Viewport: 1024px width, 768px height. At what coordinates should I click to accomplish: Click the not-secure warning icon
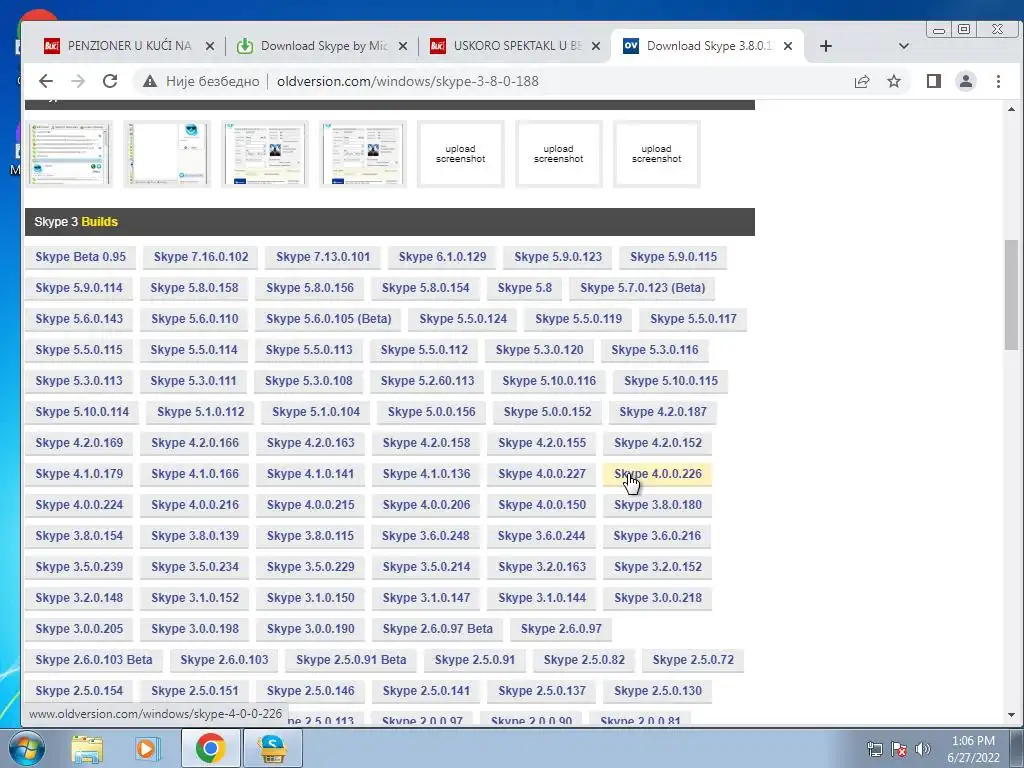pos(150,81)
